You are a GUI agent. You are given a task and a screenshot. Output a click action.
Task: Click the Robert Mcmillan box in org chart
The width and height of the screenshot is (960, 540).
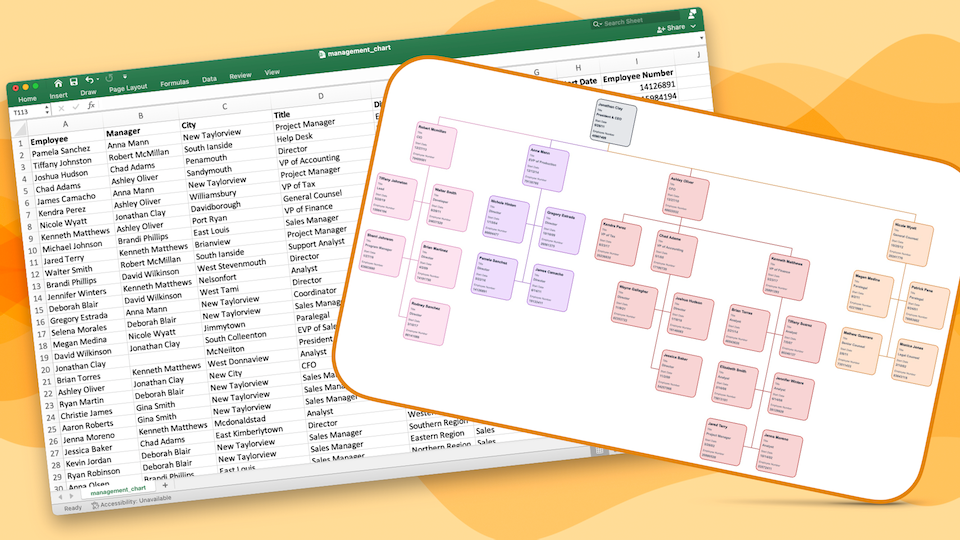click(x=435, y=146)
